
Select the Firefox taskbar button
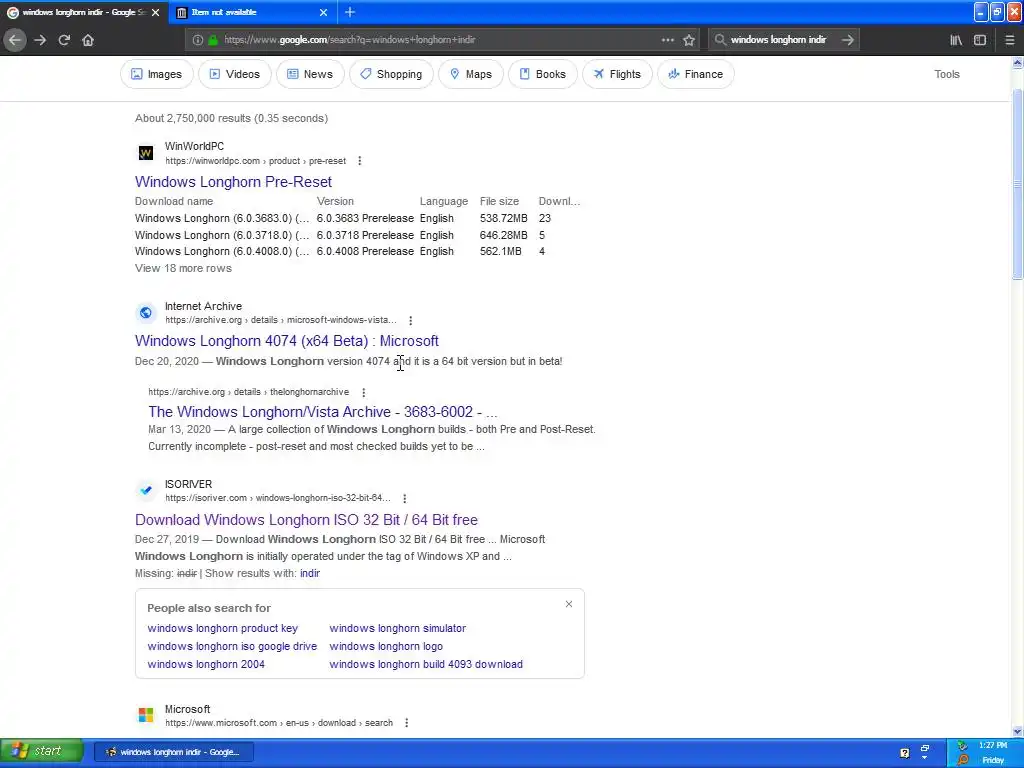click(174, 752)
